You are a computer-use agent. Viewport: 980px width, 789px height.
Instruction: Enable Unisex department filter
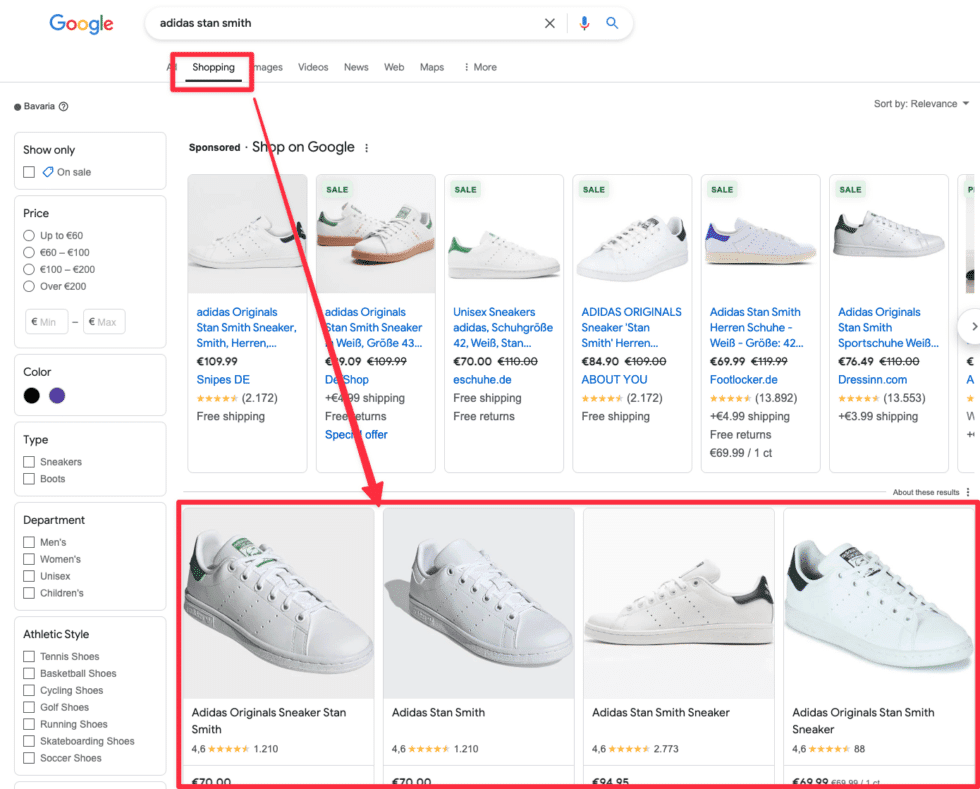point(29,576)
